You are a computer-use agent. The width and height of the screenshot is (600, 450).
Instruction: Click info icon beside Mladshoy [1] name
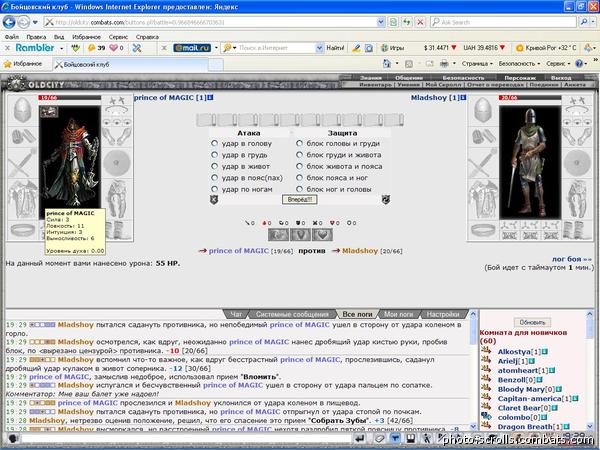click(463, 98)
